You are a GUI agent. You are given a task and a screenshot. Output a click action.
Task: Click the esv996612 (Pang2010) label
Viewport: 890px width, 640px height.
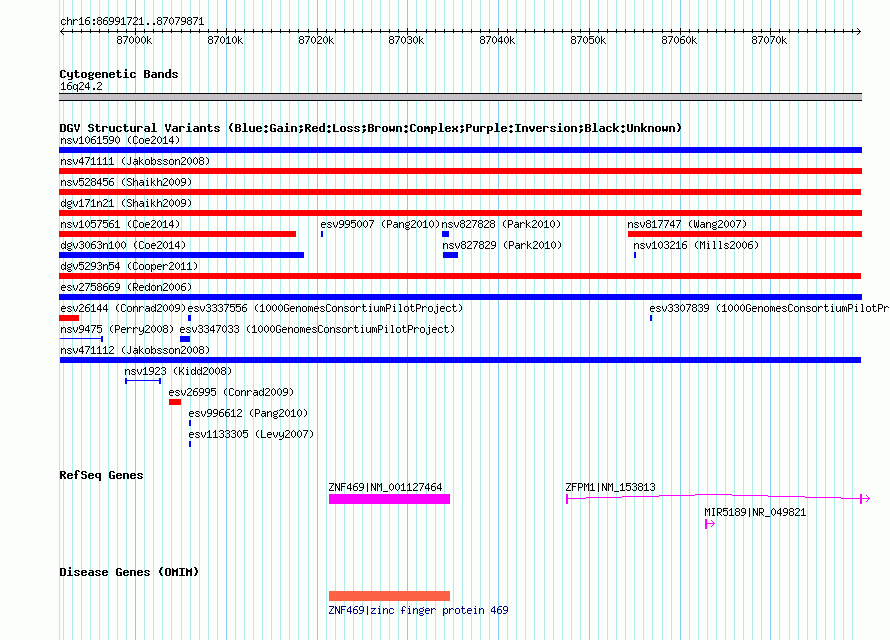pyautogui.click(x=248, y=413)
